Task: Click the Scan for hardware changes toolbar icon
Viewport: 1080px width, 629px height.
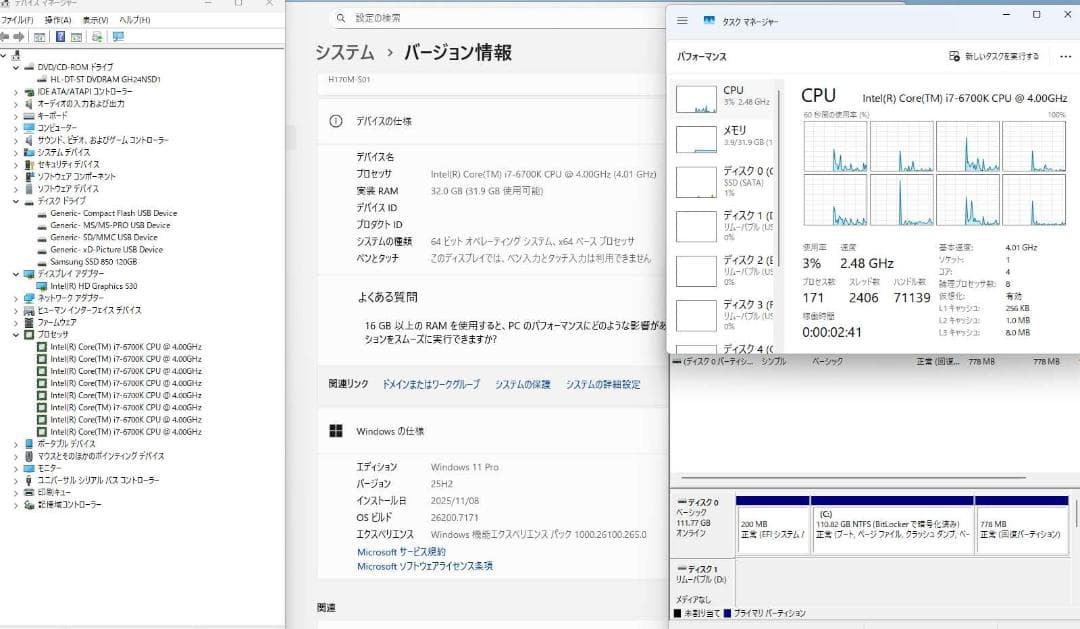Action: tap(97, 36)
